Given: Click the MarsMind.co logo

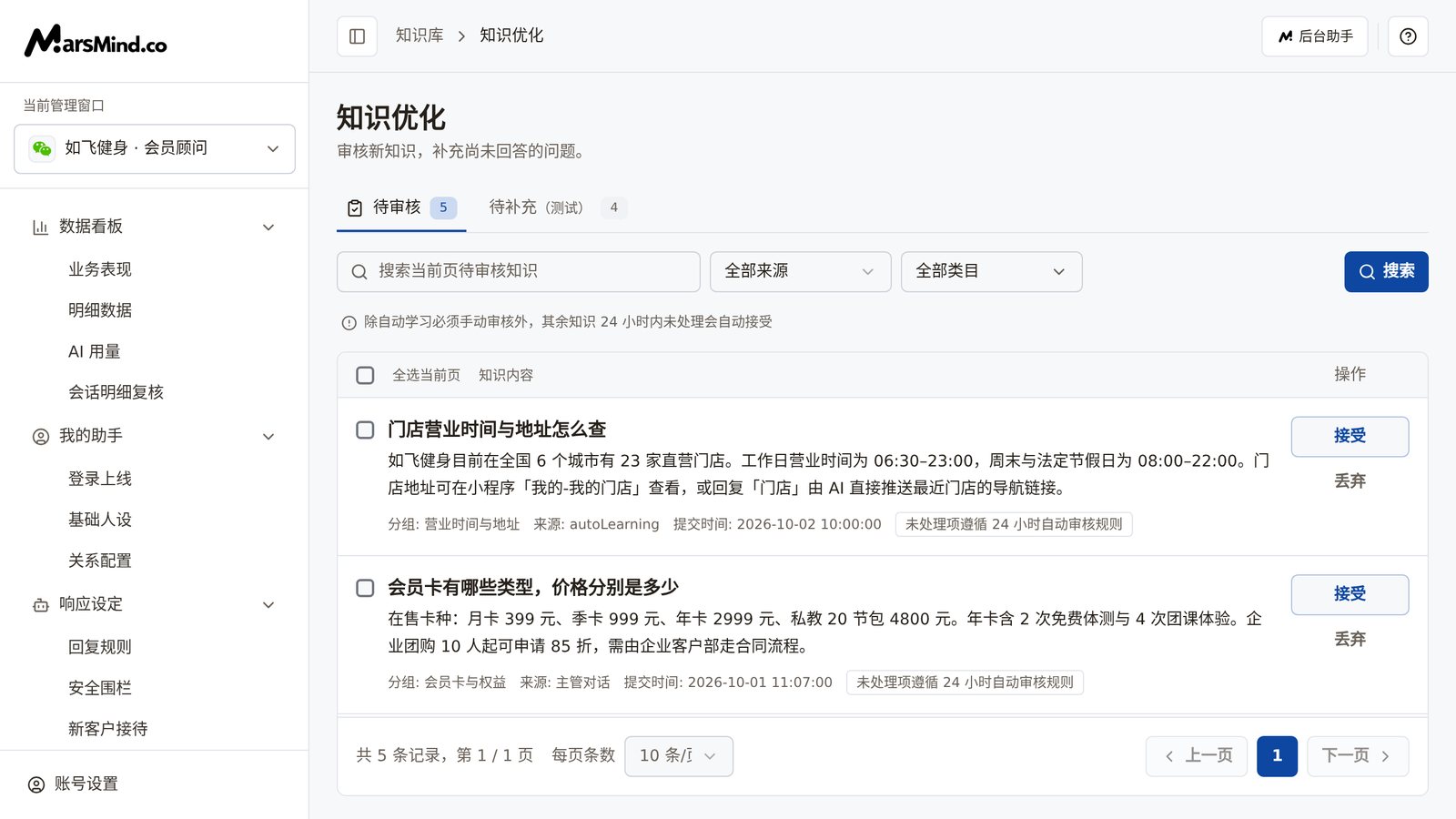Looking at the screenshot, I should click(x=96, y=41).
